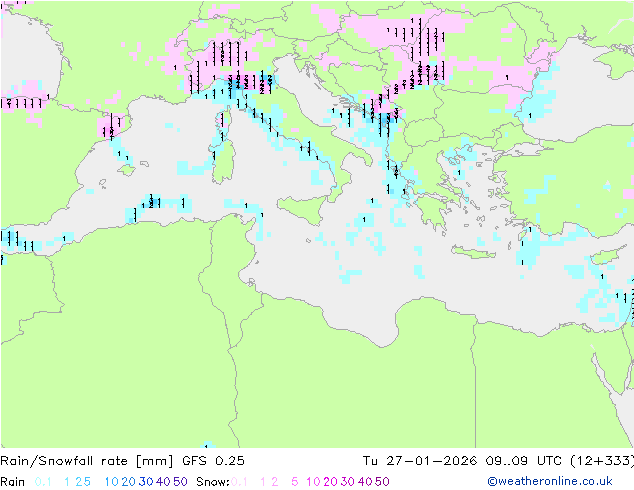Select the Snow legend 10 color value
This screenshot has height=490, width=634.
313,482
